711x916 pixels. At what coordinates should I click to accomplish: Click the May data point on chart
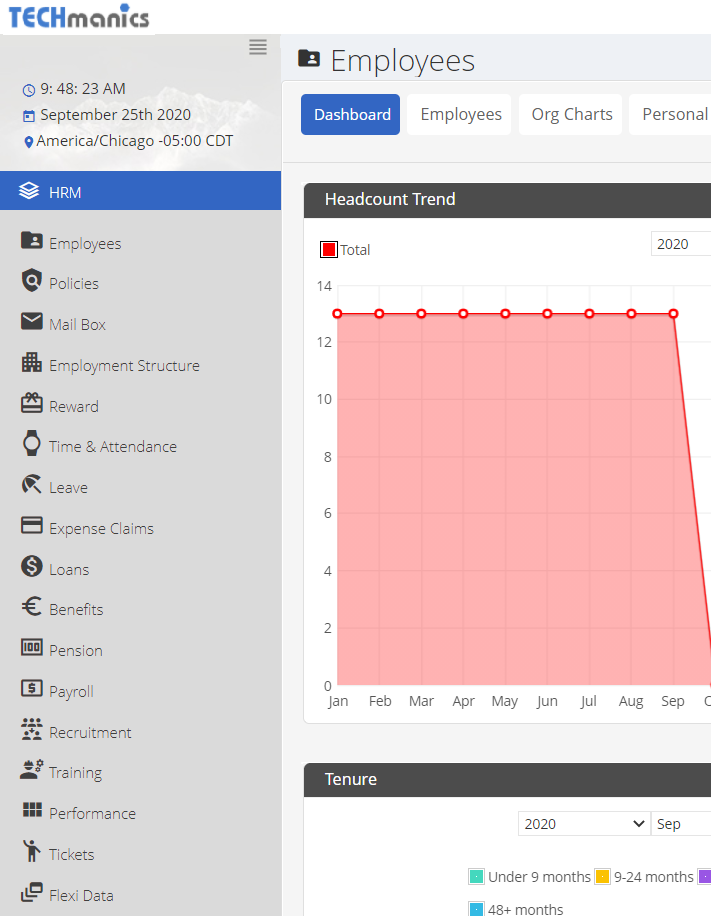pos(505,314)
